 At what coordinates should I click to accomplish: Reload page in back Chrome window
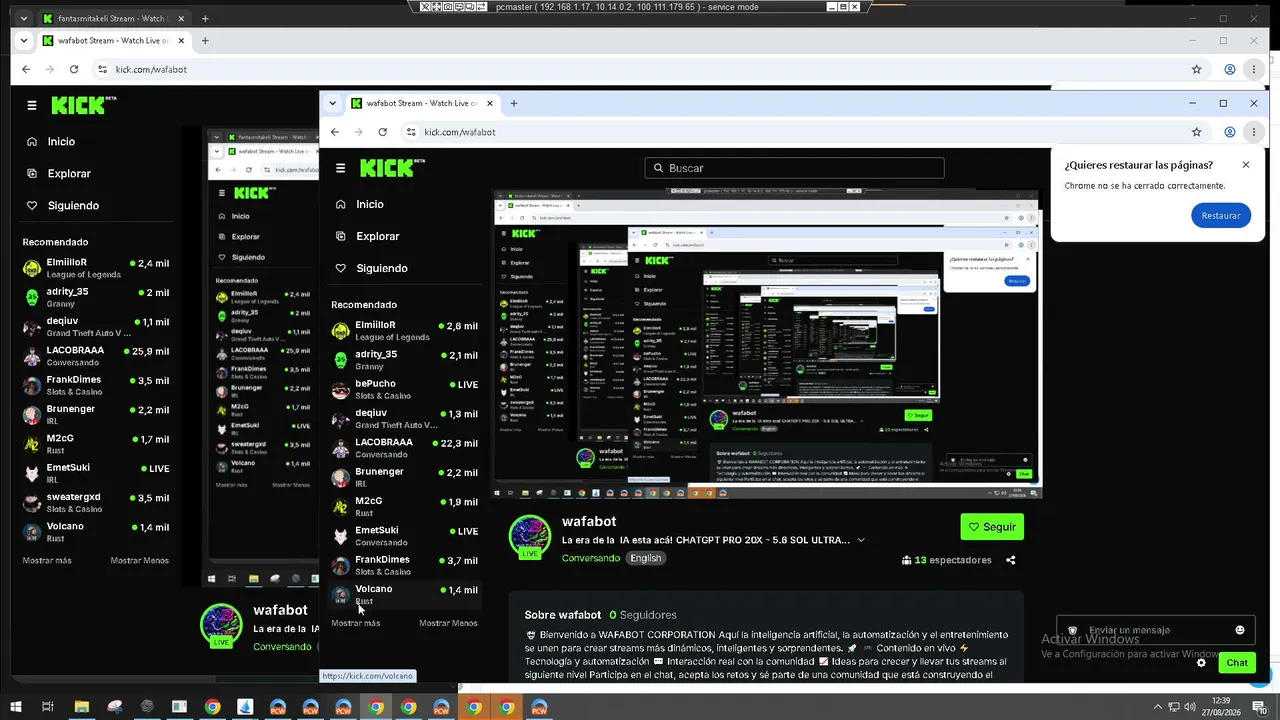tap(74, 70)
